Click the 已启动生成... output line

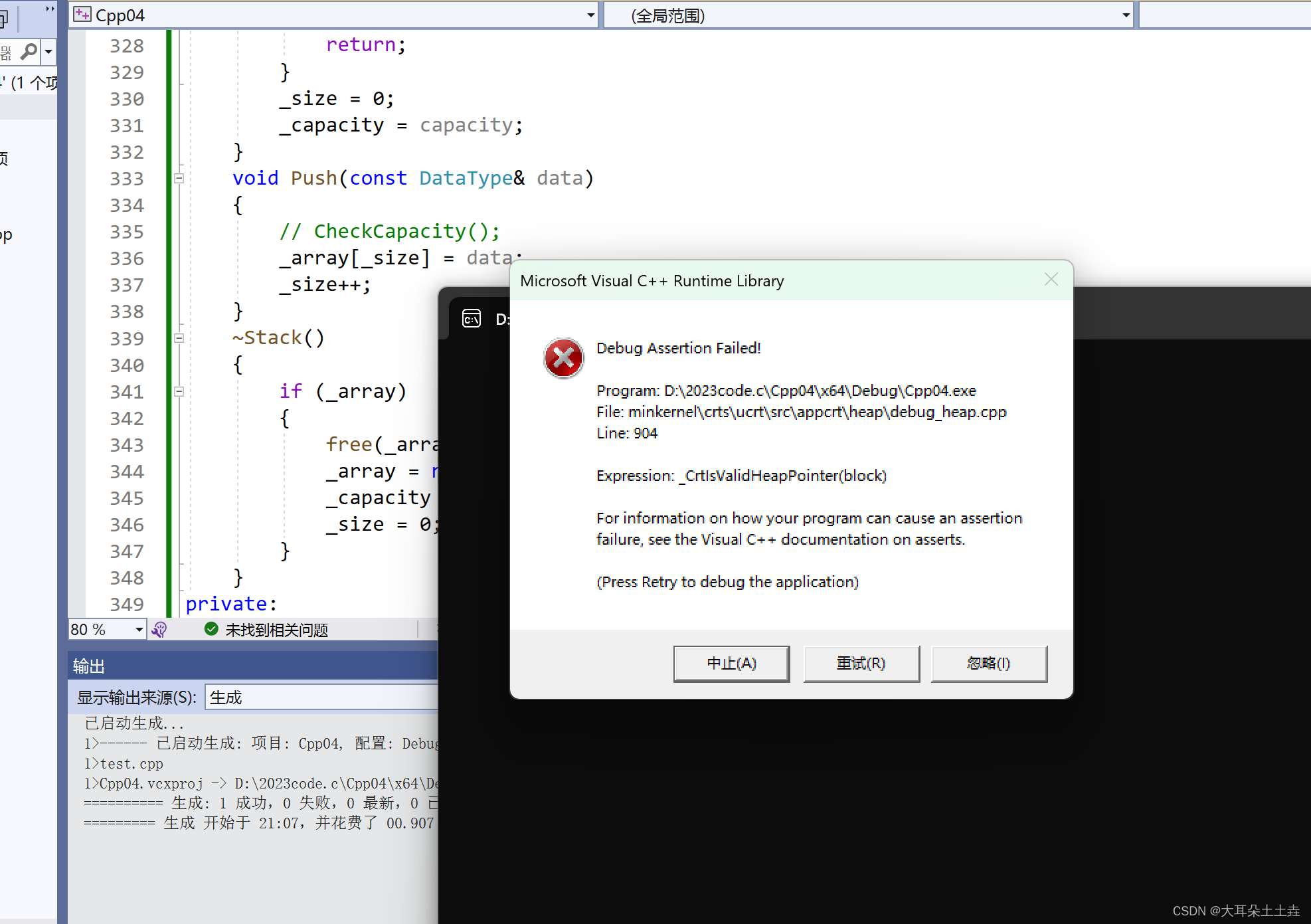pos(133,723)
